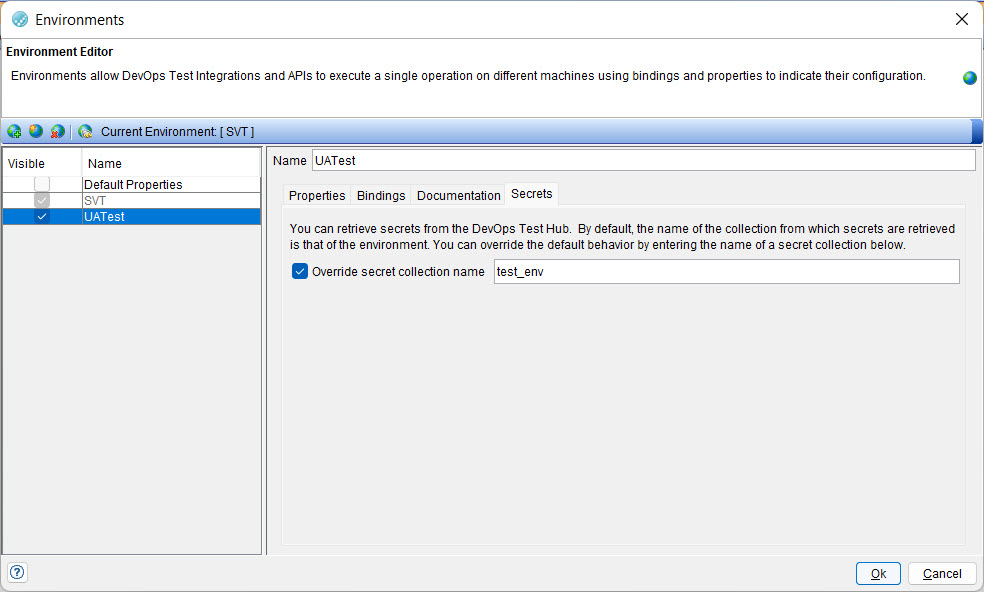984x592 pixels.
Task: Disable the Override secret collection name checkbox
Action: pos(299,271)
